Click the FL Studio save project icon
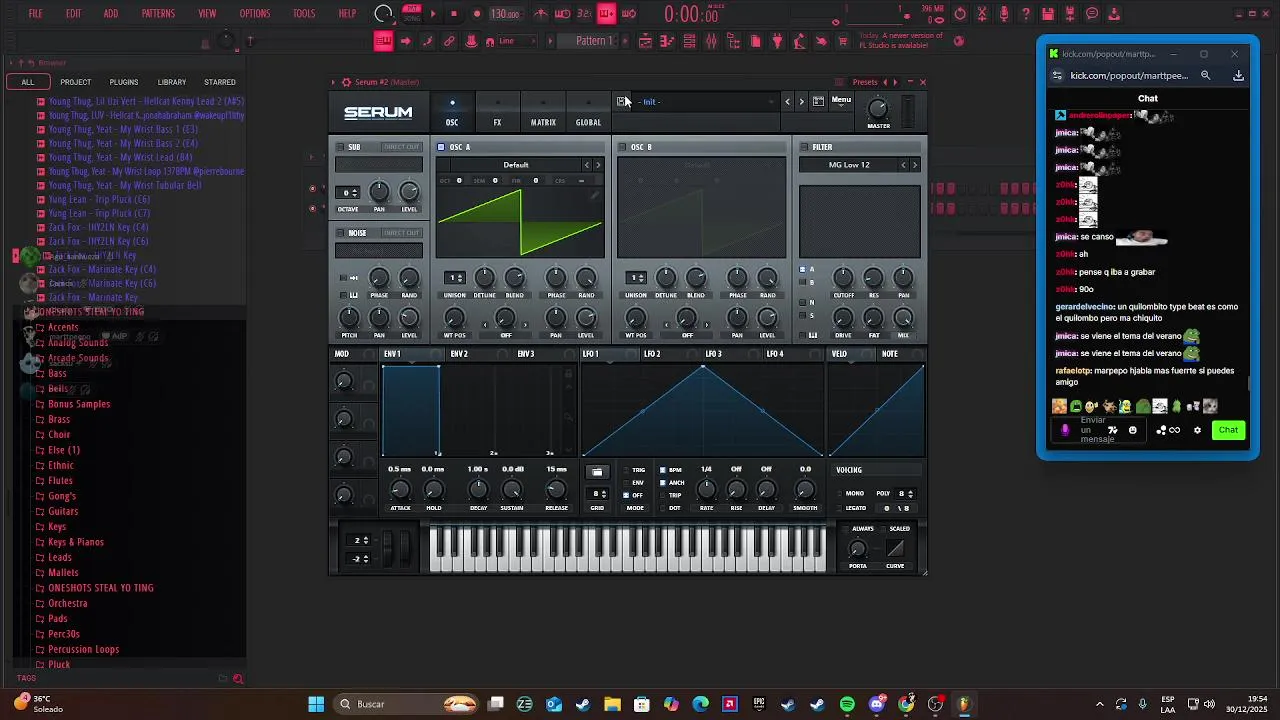The width and height of the screenshot is (1280, 720). [x=1048, y=14]
